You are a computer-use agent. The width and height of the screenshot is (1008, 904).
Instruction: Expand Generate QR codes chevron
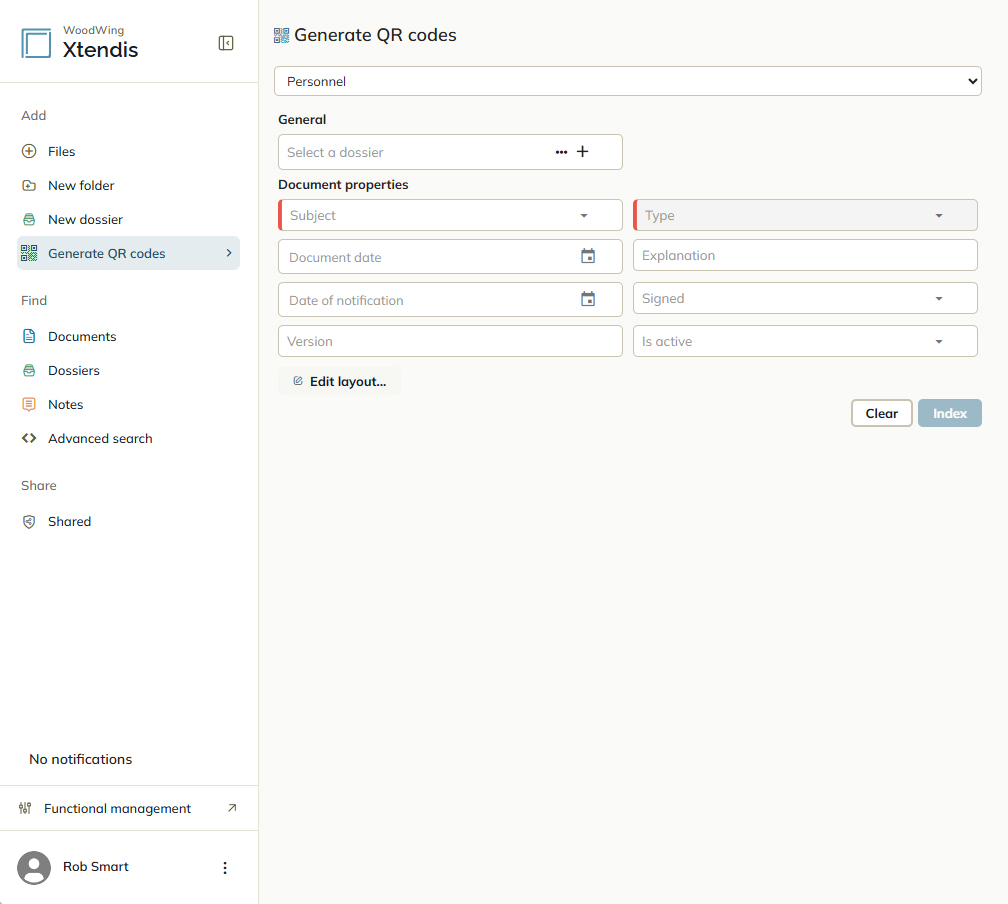coord(229,253)
